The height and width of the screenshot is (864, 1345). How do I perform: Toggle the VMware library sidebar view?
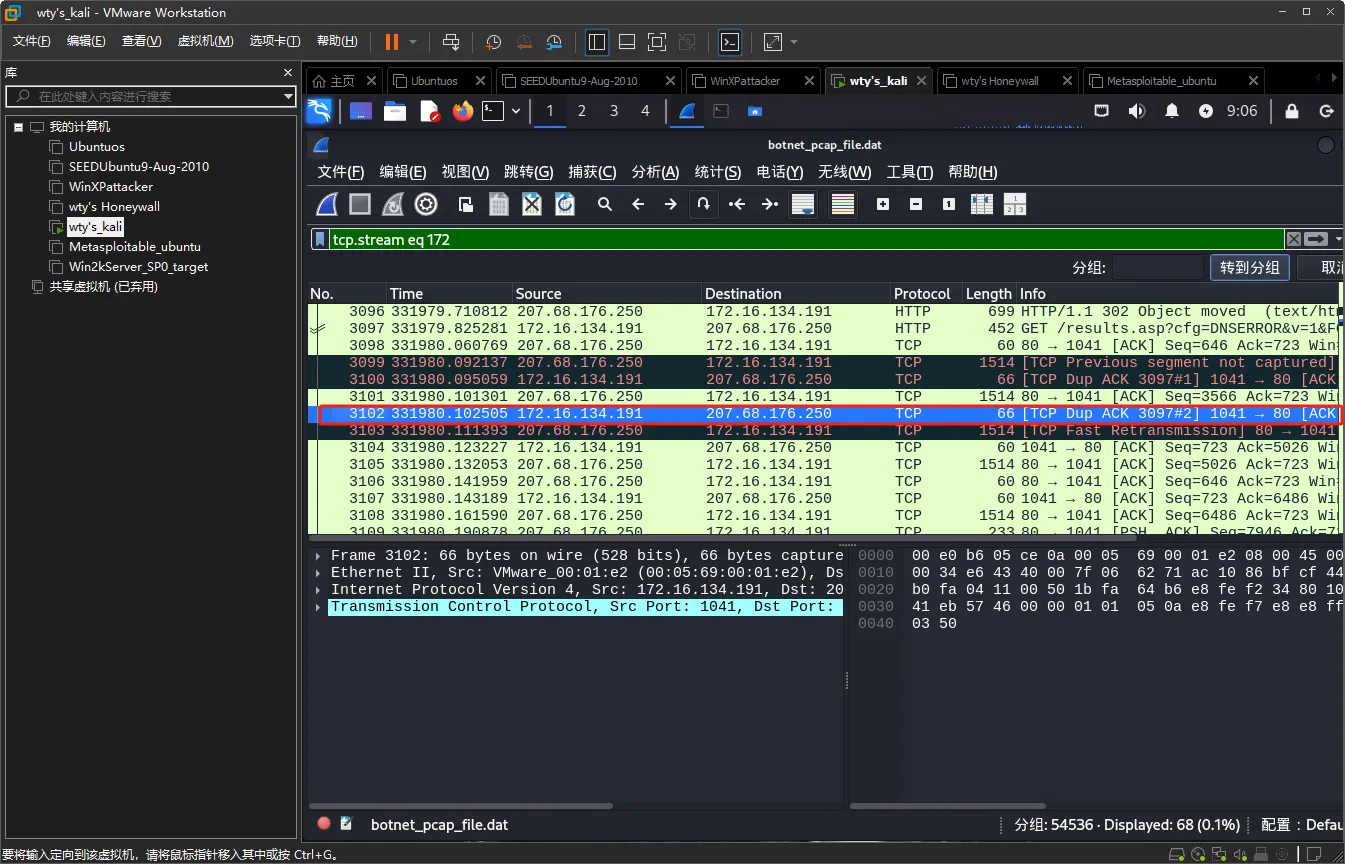597,42
